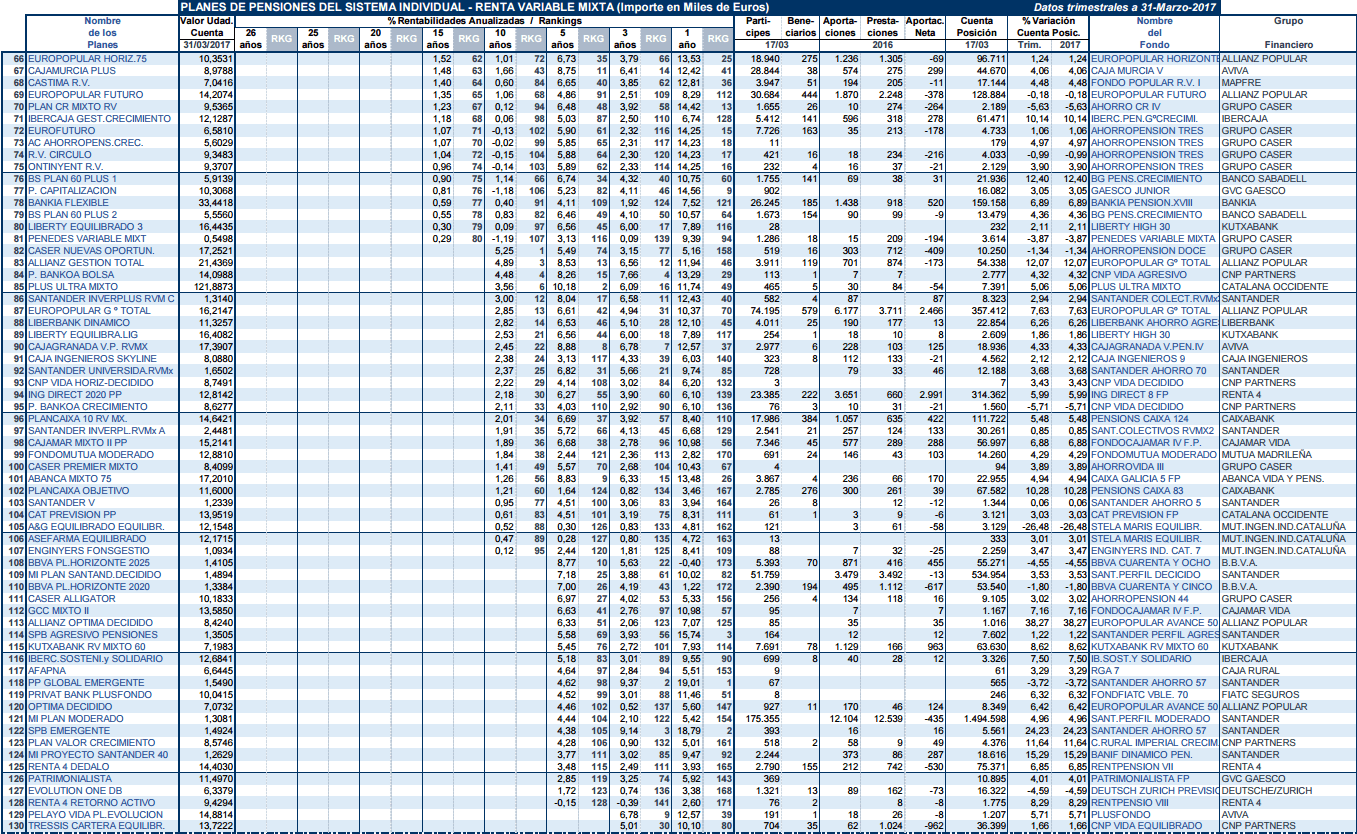The image size is (1357, 834).
Task: Select plan name 'CASTIMA R.V.'
Action: [x=62, y=83]
